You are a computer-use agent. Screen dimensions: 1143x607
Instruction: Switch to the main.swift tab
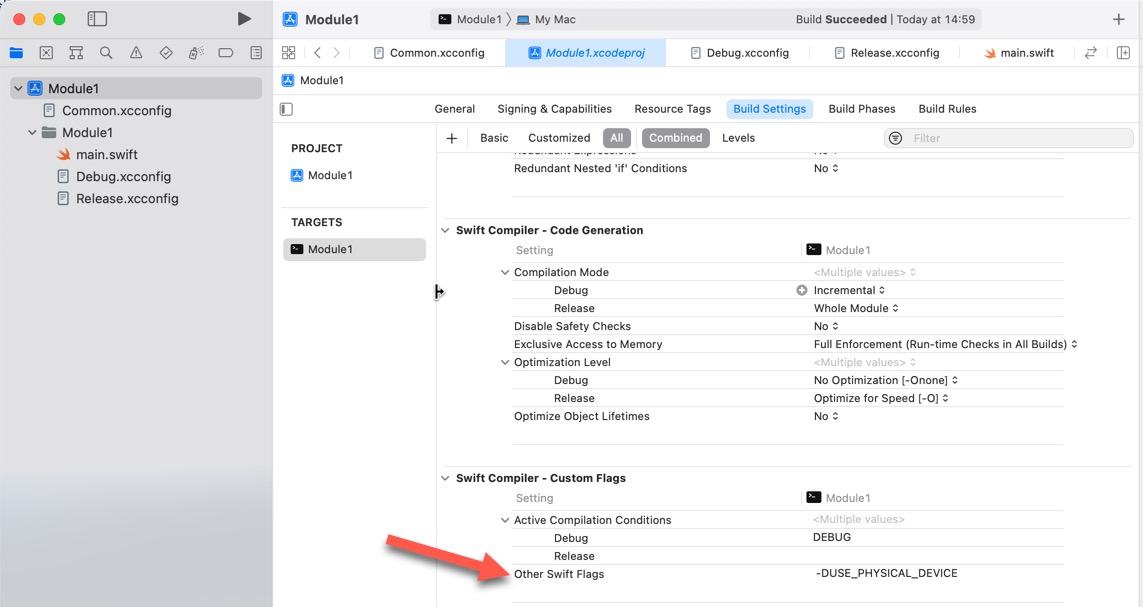click(x=1018, y=52)
